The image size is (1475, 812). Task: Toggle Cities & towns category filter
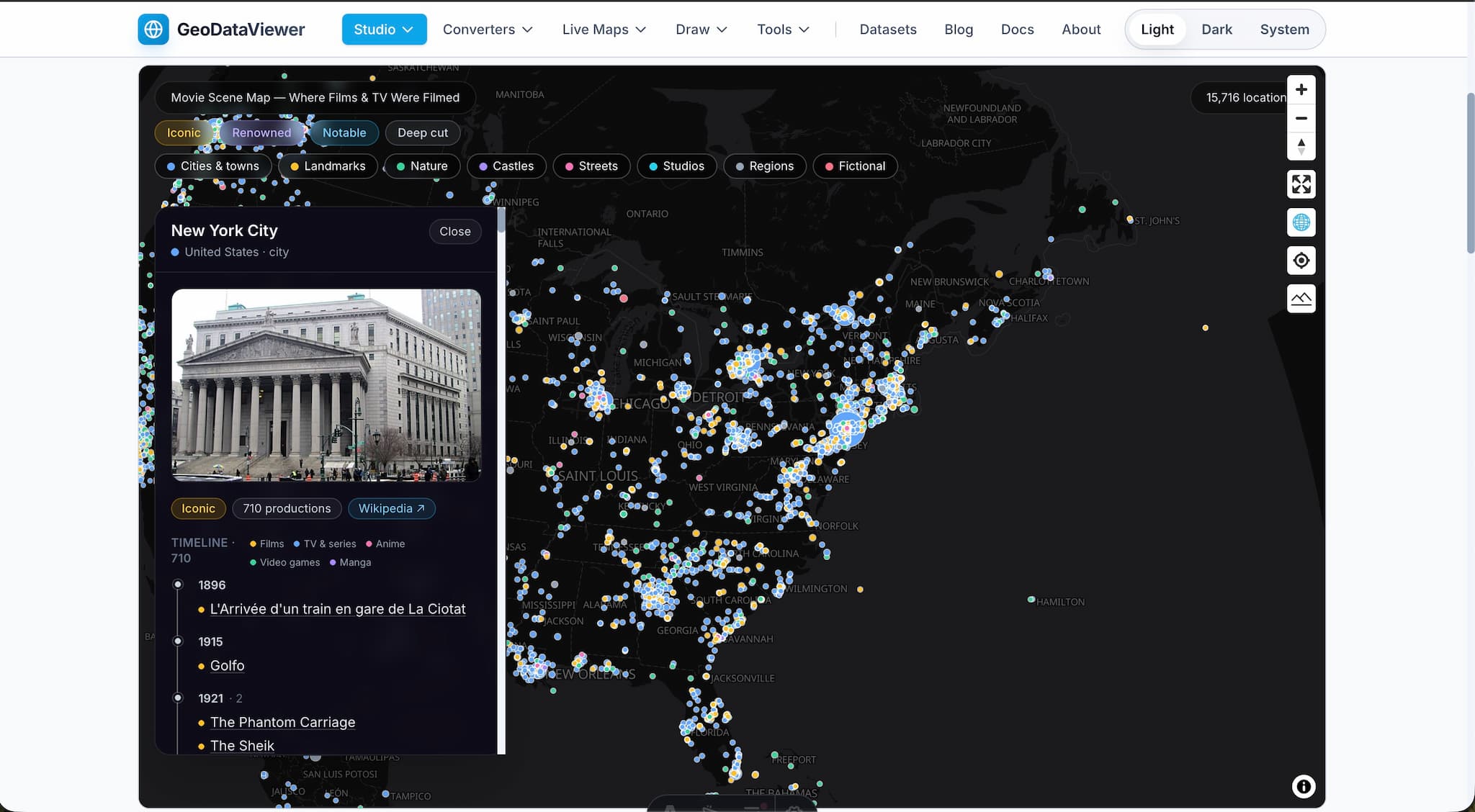pyautogui.click(x=213, y=166)
